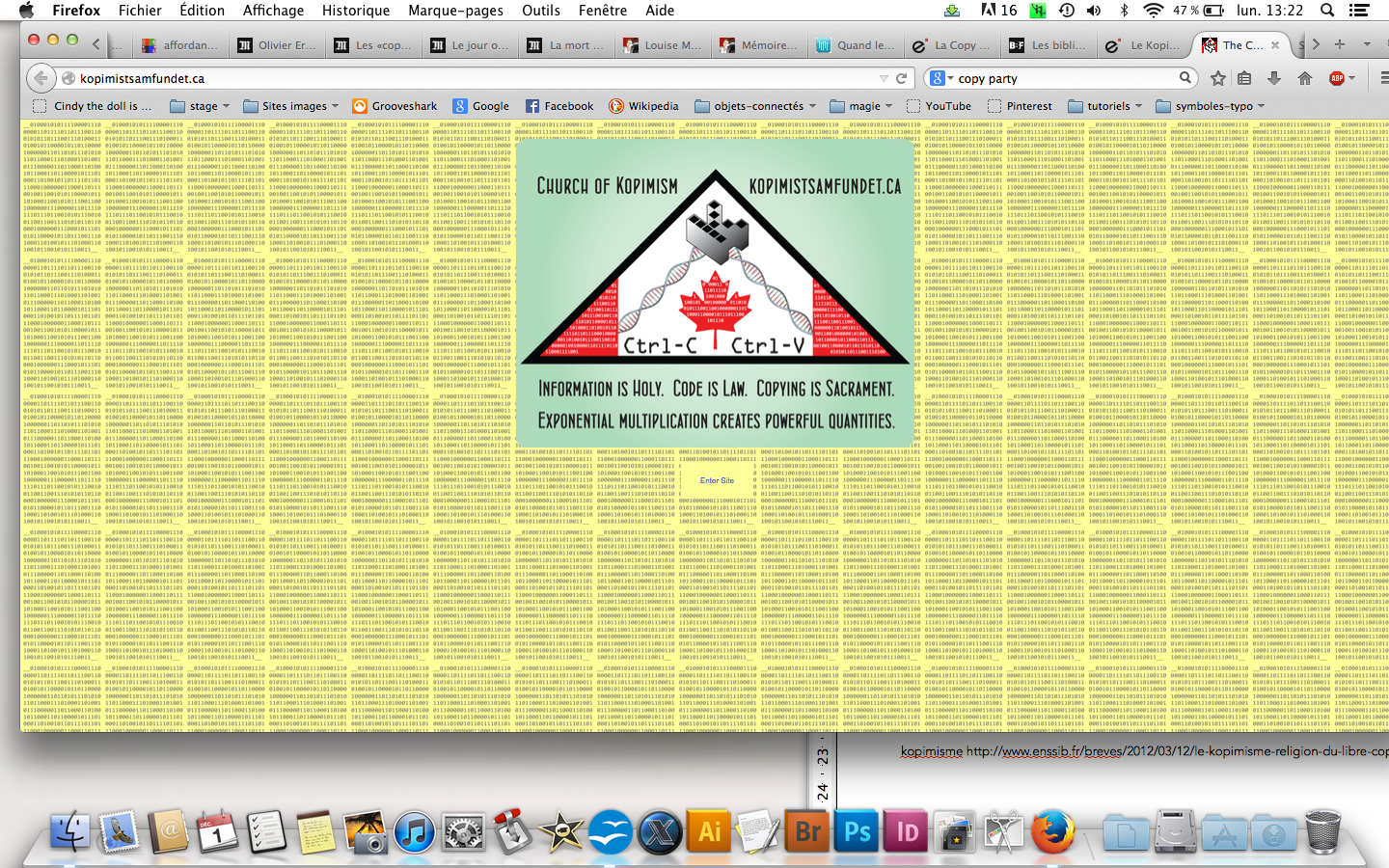Viewport: 1389px width, 868px height.
Task: Open Notification Center list icon
Action: pos(1360,11)
